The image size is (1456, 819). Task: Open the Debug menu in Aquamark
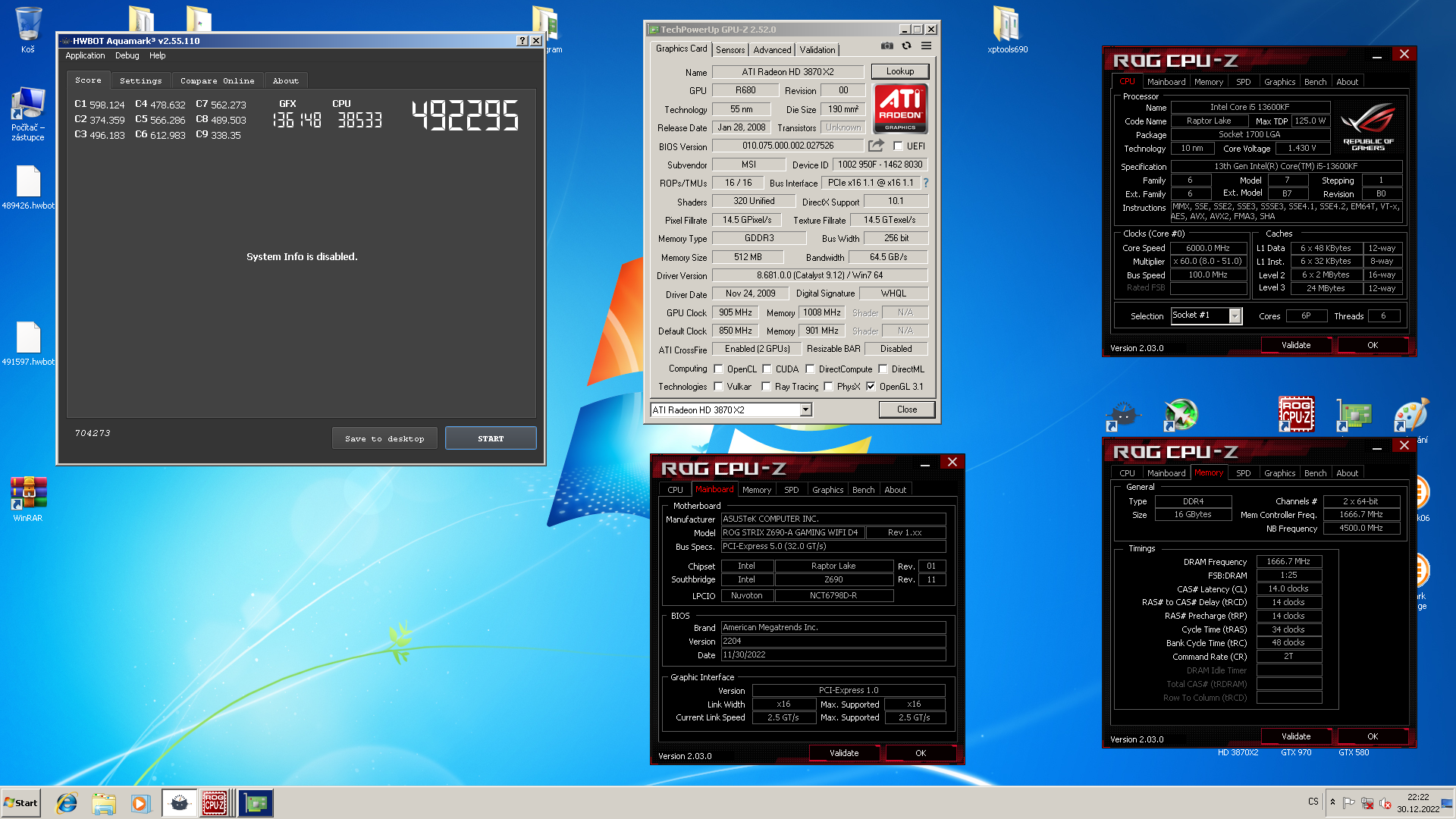point(127,55)
